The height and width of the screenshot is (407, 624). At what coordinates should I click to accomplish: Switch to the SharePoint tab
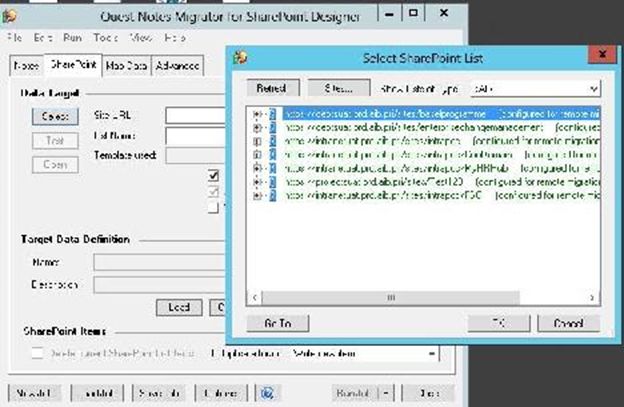(x=73, y=64)
